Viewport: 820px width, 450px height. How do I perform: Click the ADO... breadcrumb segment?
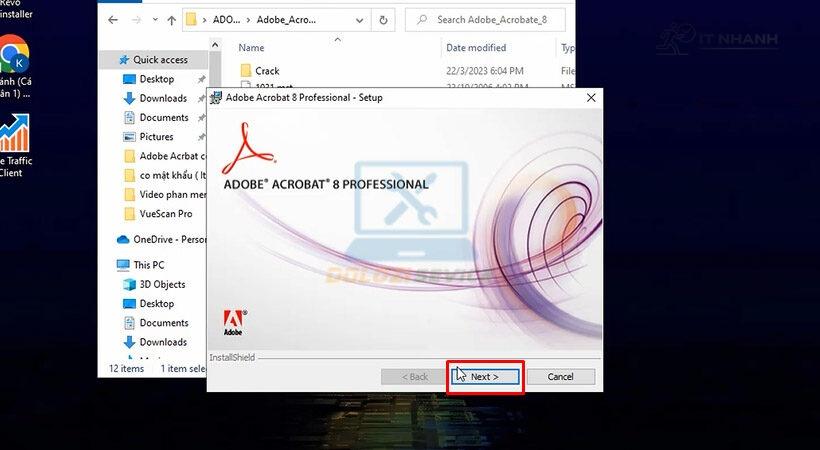(226, 20)
